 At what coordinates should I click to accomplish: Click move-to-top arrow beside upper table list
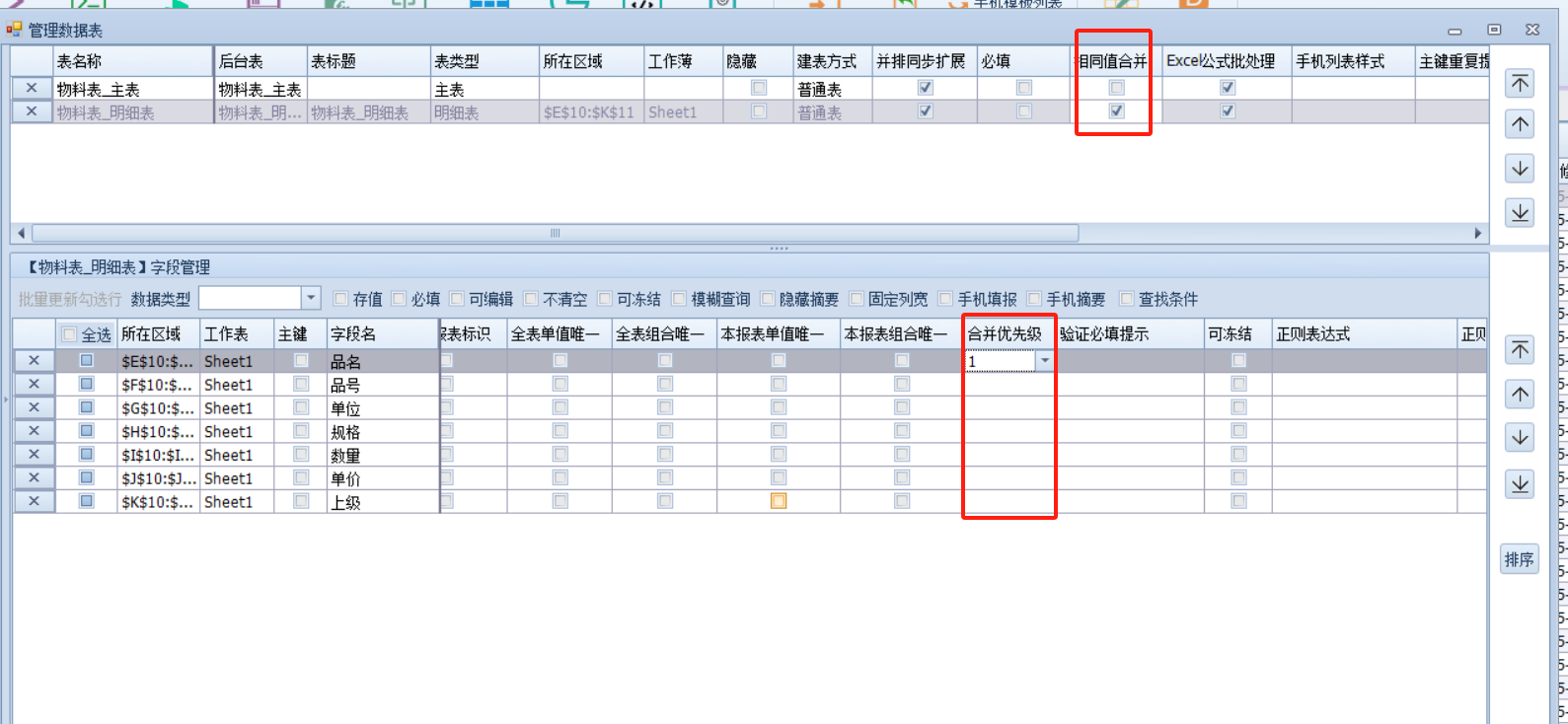click(1520, 84)
